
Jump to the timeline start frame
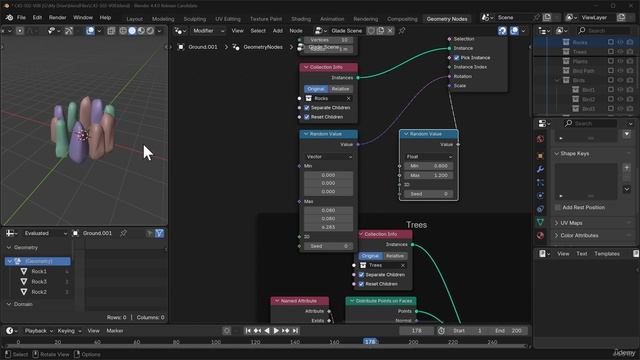tap(248, 331)
